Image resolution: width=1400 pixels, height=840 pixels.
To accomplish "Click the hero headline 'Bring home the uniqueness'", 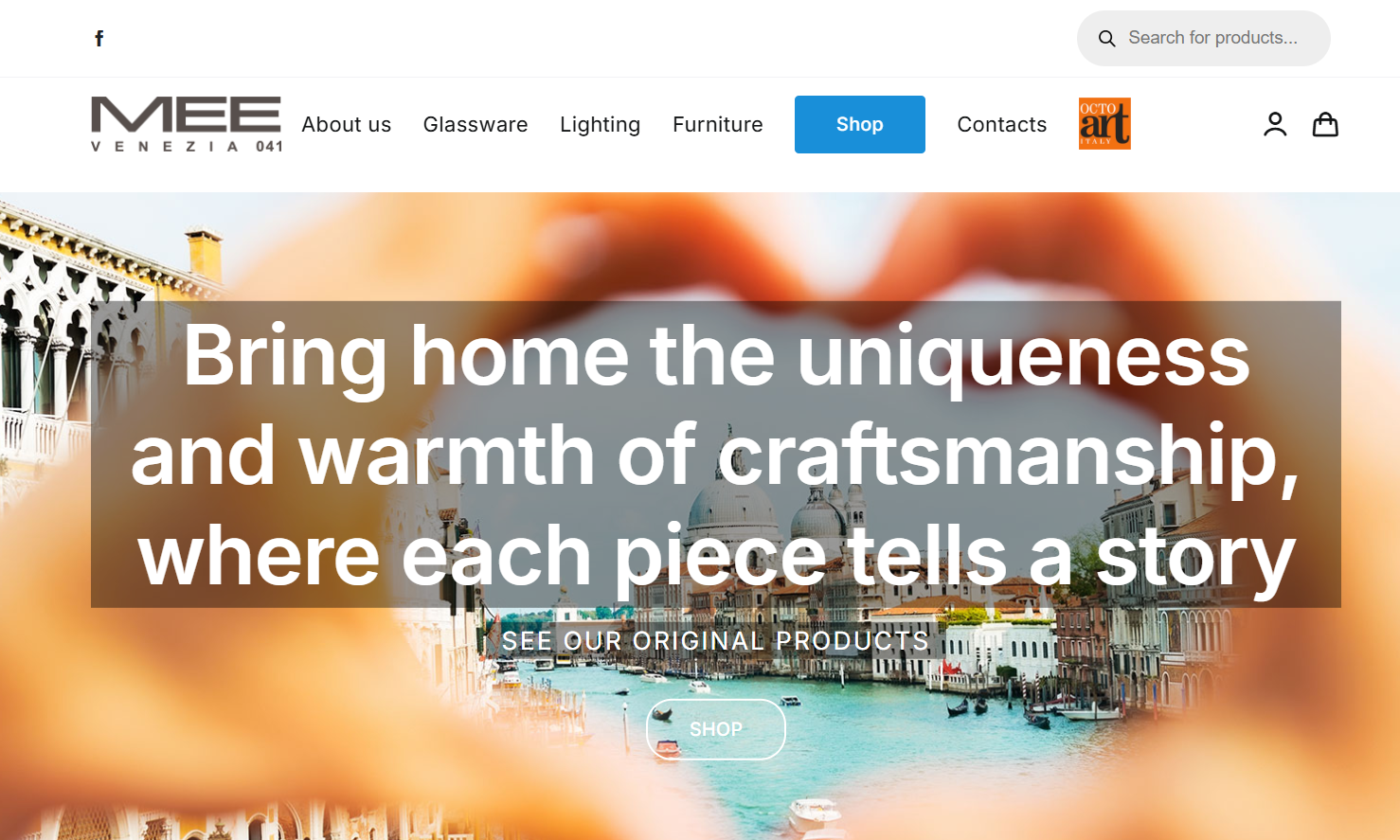I will (x=716, y=355).
